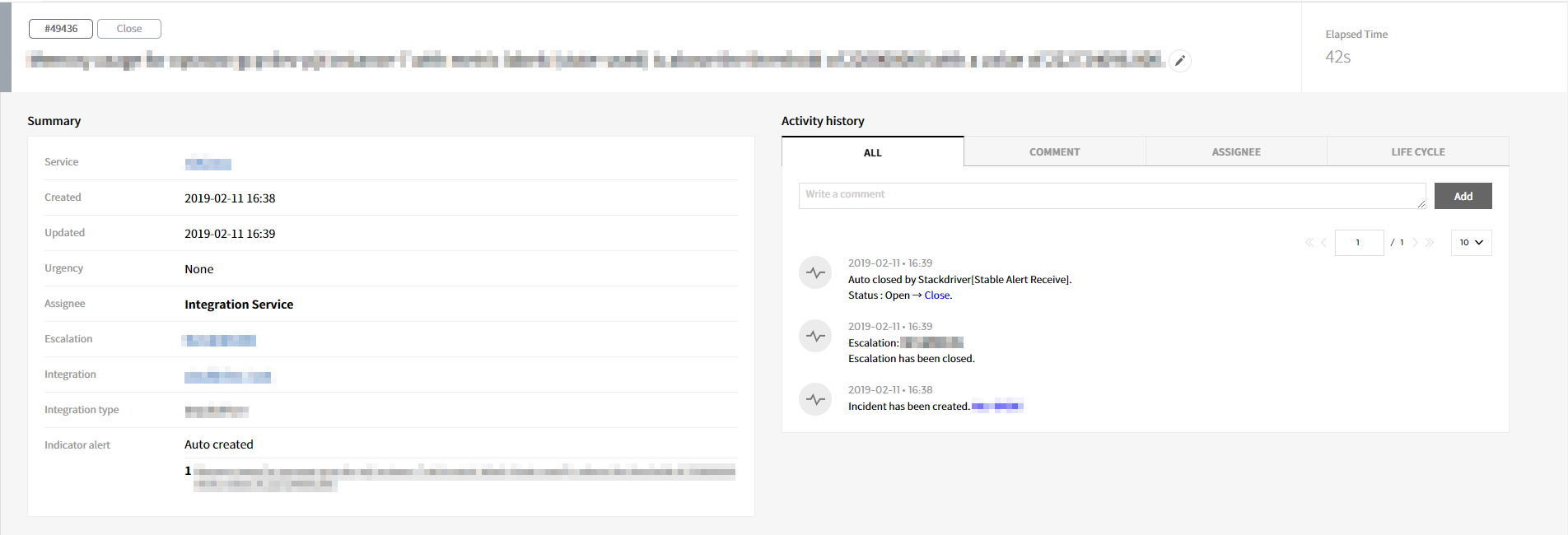
Task: Select the ALL activity tab
Action: pos(872,152)
